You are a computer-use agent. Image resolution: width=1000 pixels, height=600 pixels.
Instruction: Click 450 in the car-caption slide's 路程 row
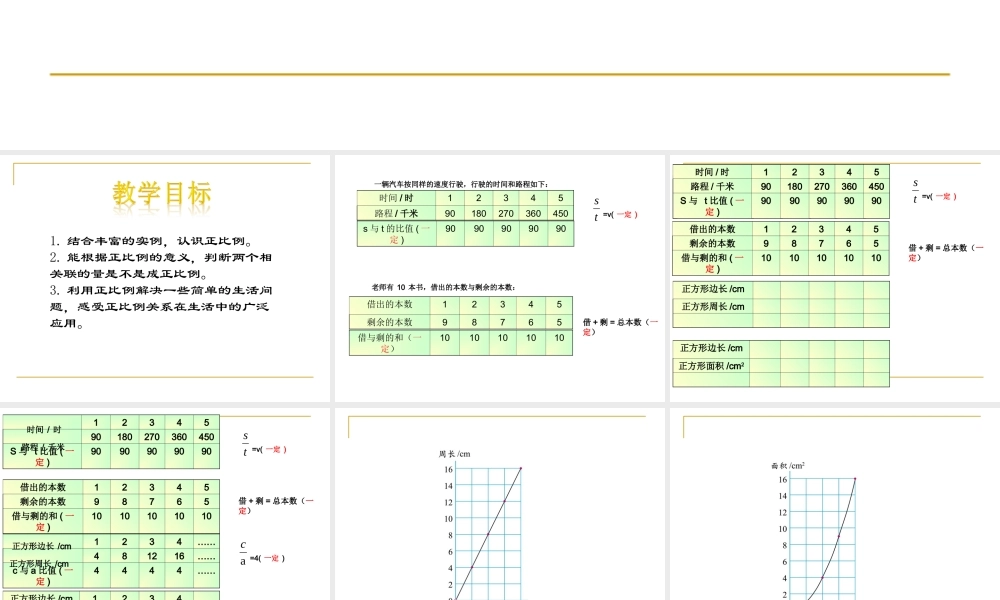pos(560,214)
